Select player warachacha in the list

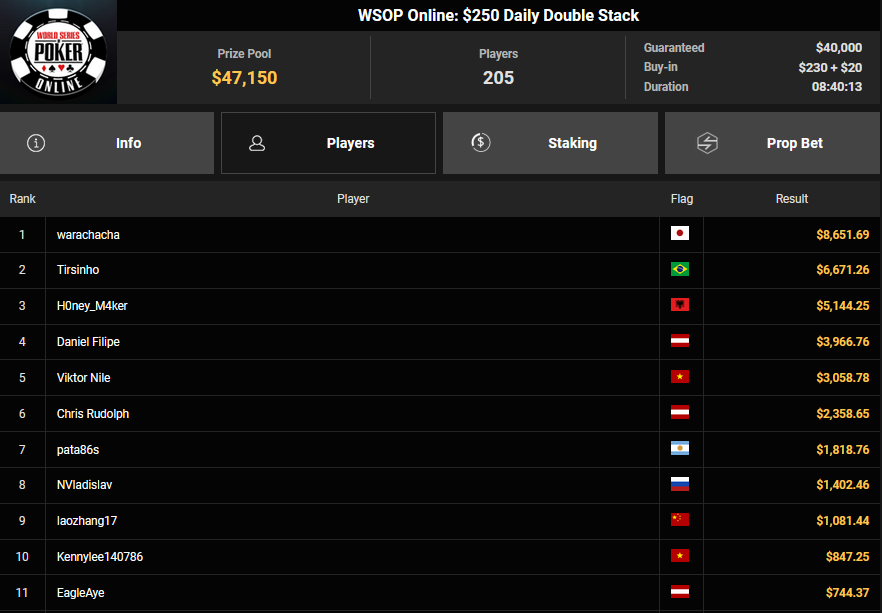tap(88, 234)
